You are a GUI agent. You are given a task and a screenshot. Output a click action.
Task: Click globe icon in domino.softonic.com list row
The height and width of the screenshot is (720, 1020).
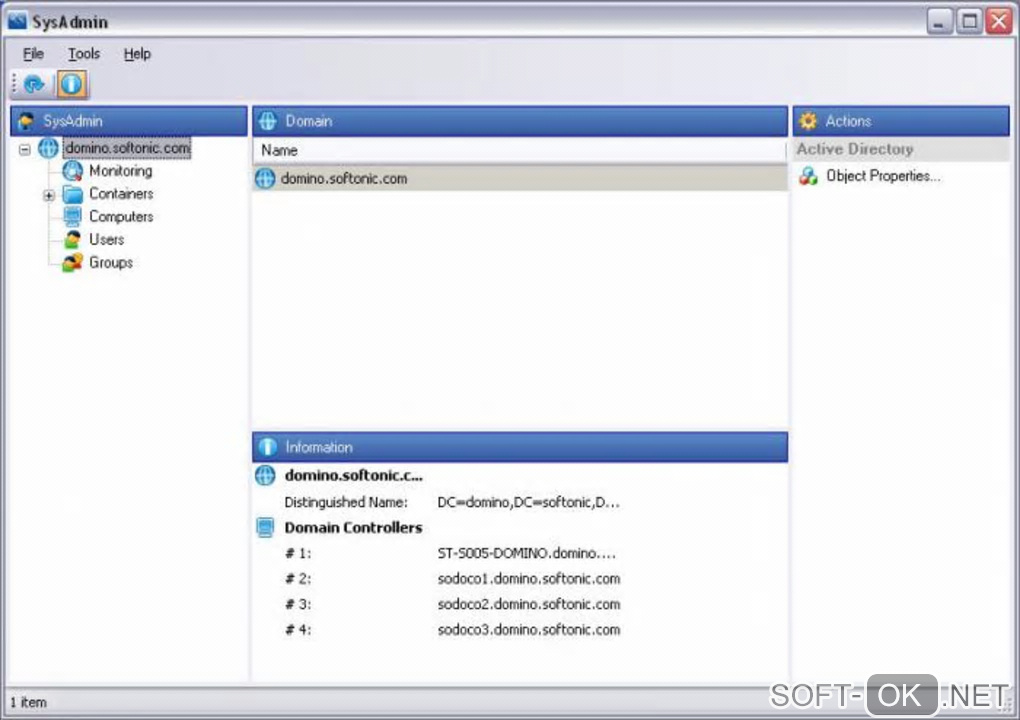265,178
